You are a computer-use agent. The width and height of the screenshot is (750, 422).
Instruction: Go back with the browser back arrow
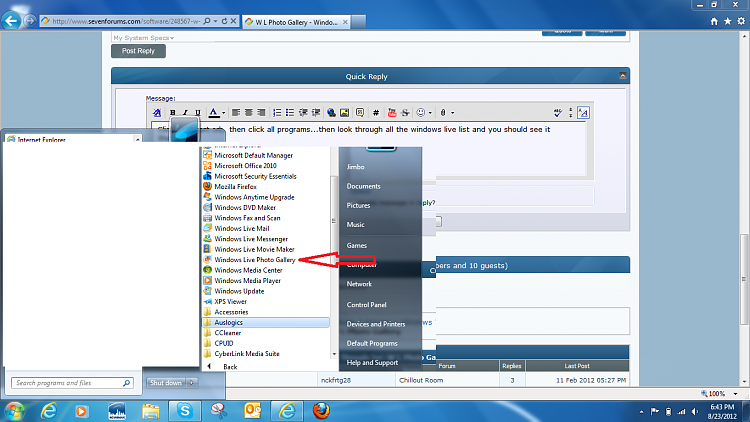click(x=11, y=21)
